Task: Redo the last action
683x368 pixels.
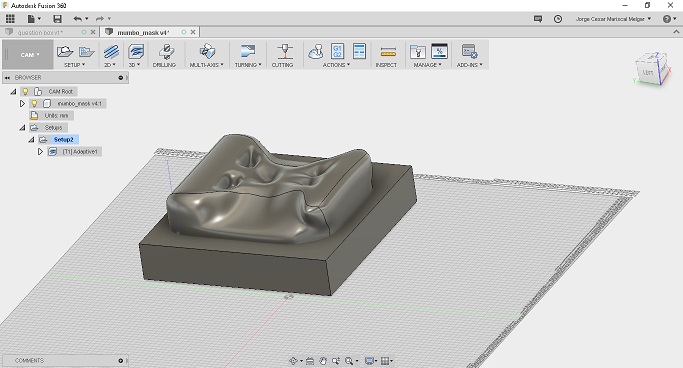Action: tap(100, 19)
